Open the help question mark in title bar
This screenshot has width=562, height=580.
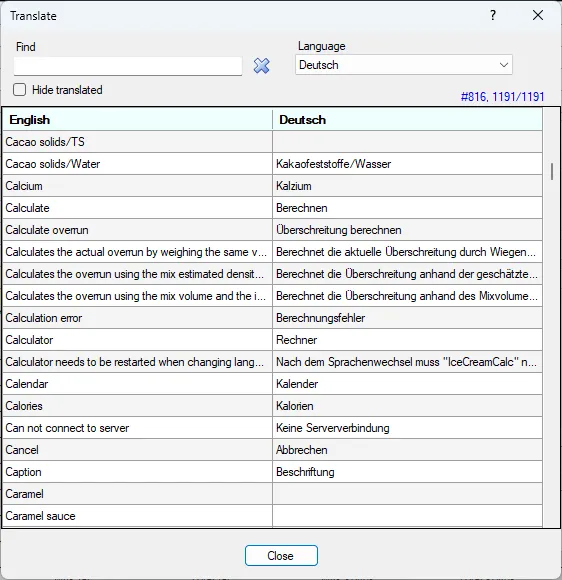point(493,15)
